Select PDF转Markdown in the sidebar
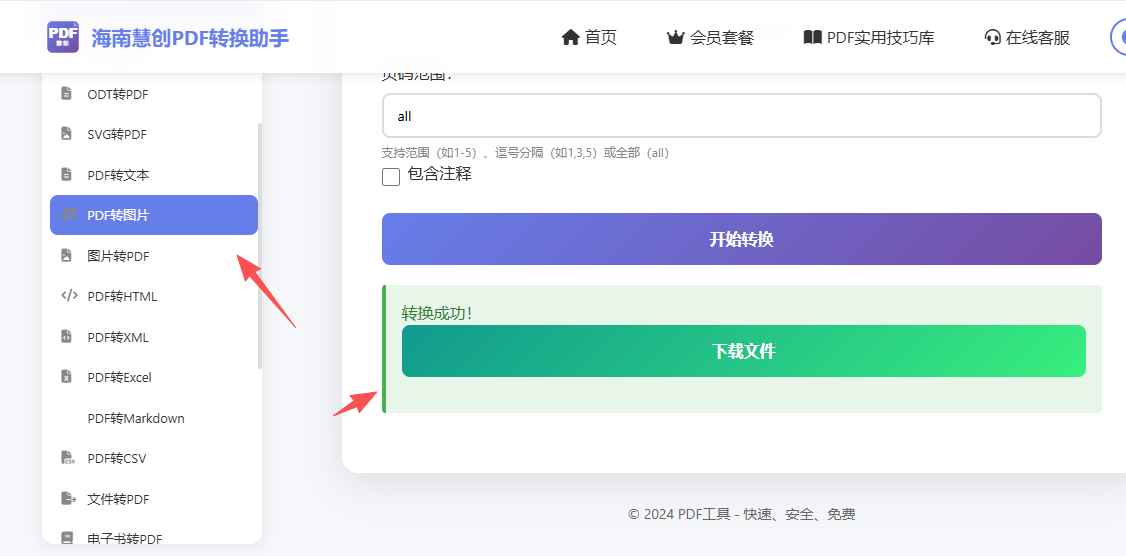 [x=154, y=418]
